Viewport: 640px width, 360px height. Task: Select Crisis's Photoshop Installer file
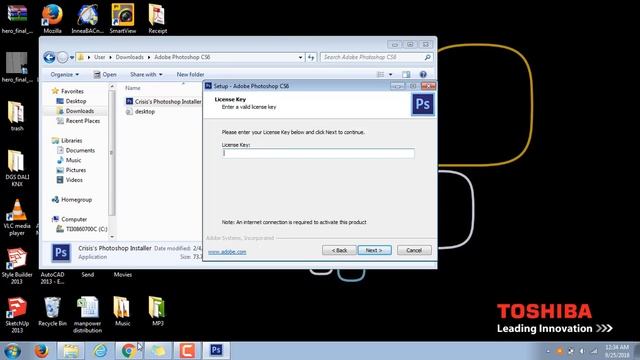(x=164, y=101)
